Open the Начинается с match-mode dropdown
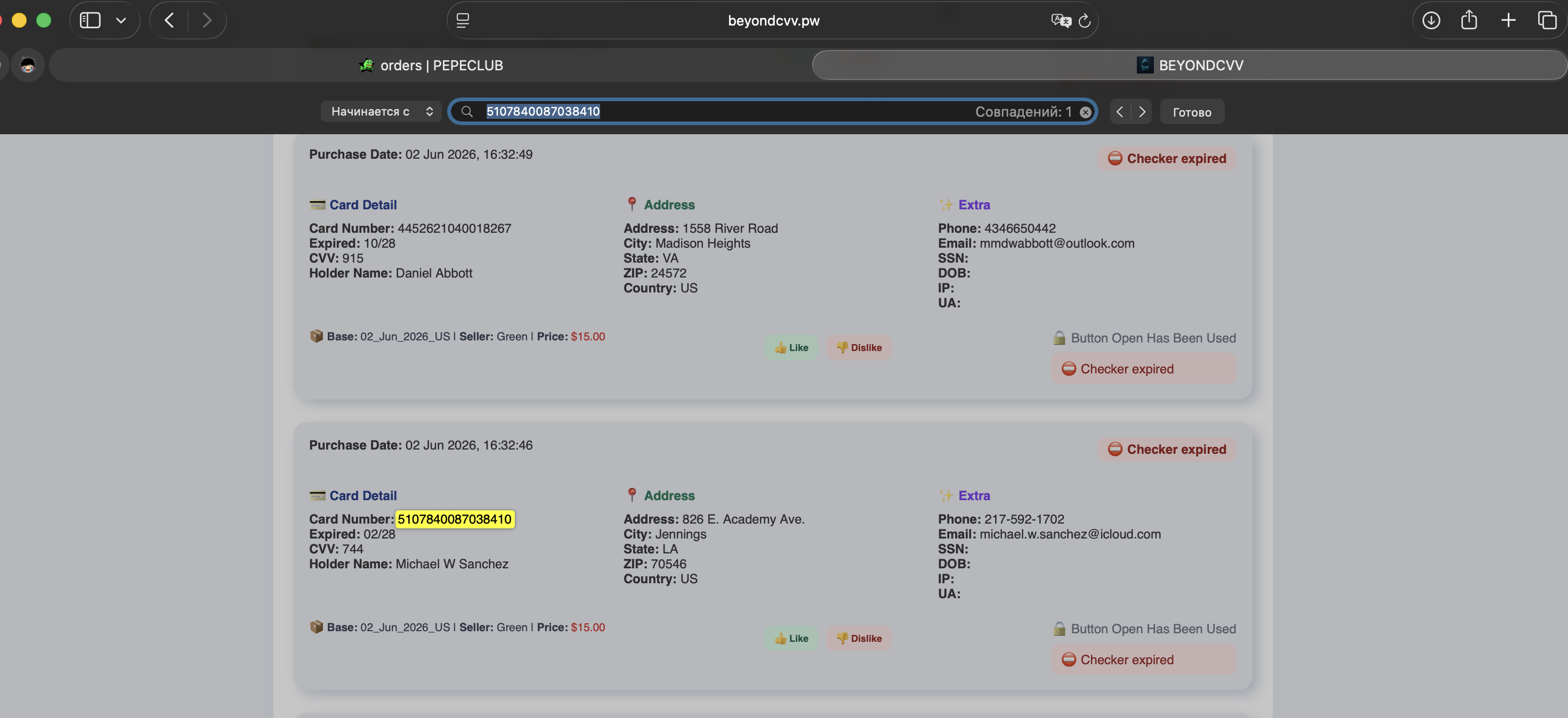The width and height of the screenshot is (1568, 718). click(381, 111)
